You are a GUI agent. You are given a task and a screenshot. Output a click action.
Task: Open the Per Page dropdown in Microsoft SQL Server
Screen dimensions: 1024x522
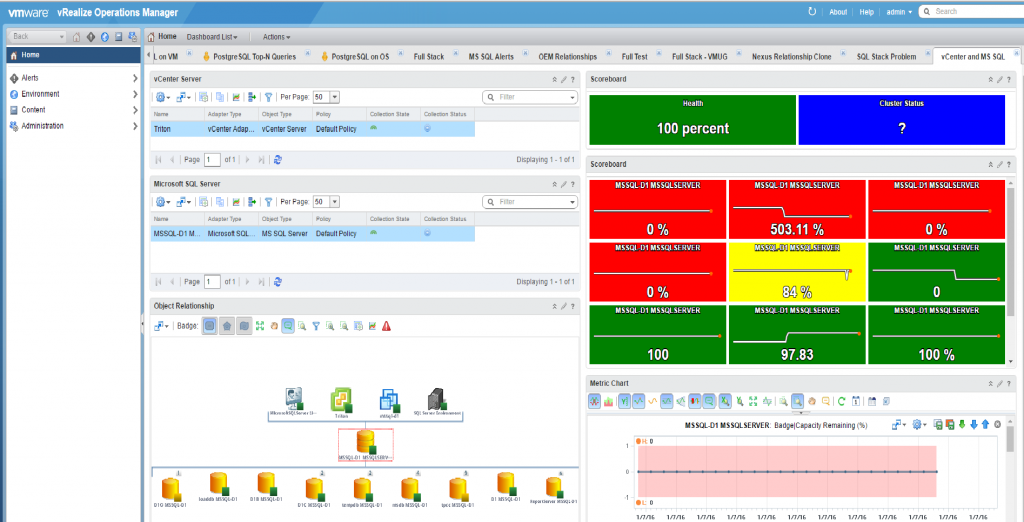pyautogui.click(x=335, y=202)
